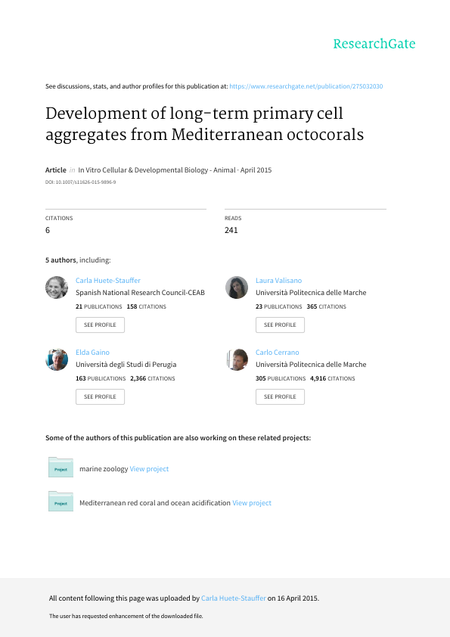See profile of Carlo Cerrano
450x637 pixels.
280,397
